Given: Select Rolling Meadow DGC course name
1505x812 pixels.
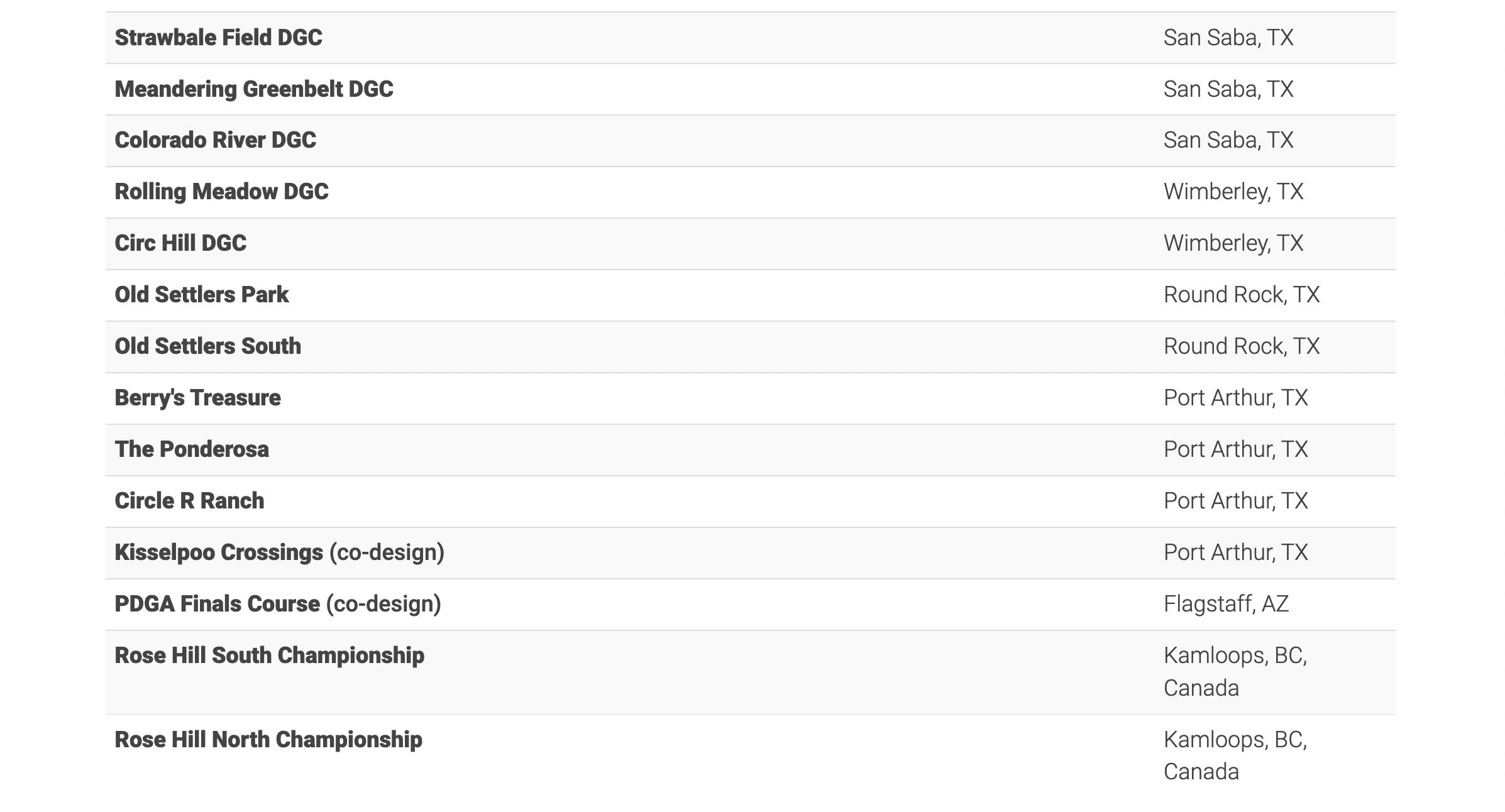Looking at the screenshot, I should point(221,192).
